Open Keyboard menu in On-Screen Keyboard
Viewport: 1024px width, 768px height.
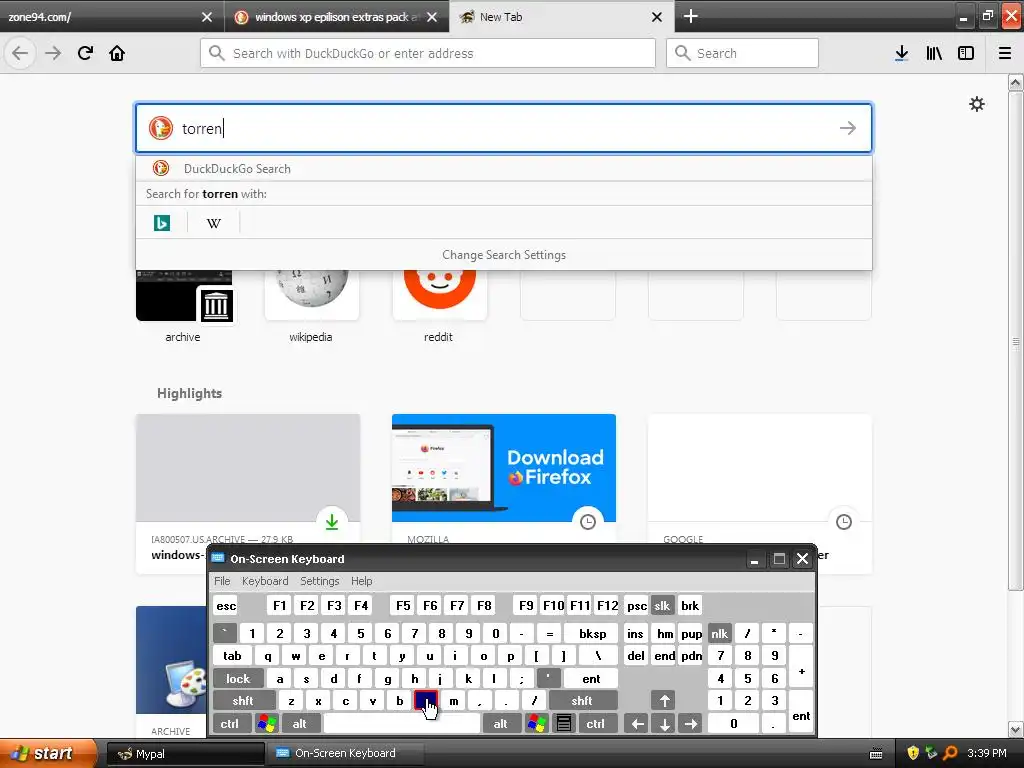[265, 581]
